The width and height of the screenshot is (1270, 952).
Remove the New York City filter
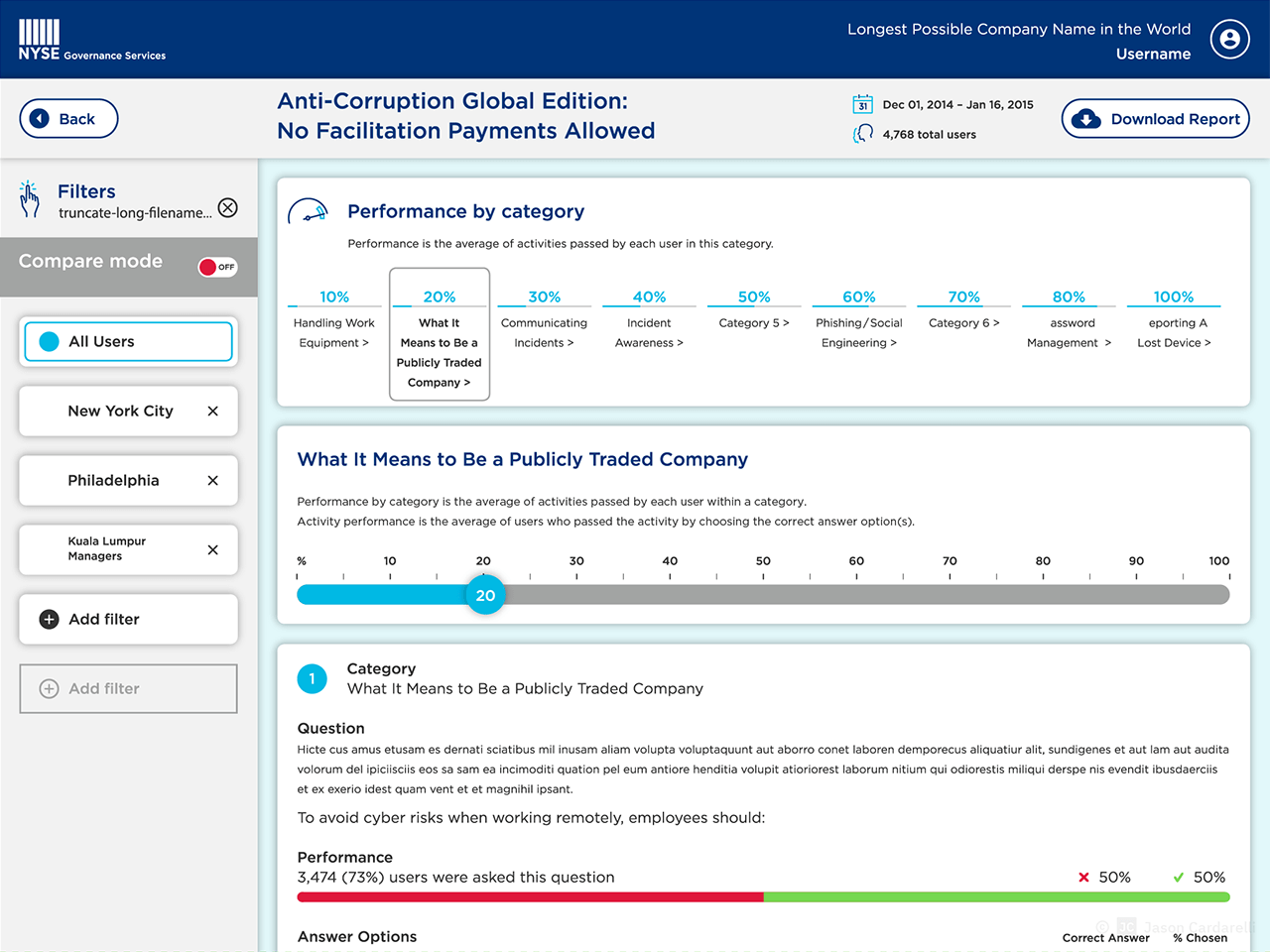click(212, 411)
